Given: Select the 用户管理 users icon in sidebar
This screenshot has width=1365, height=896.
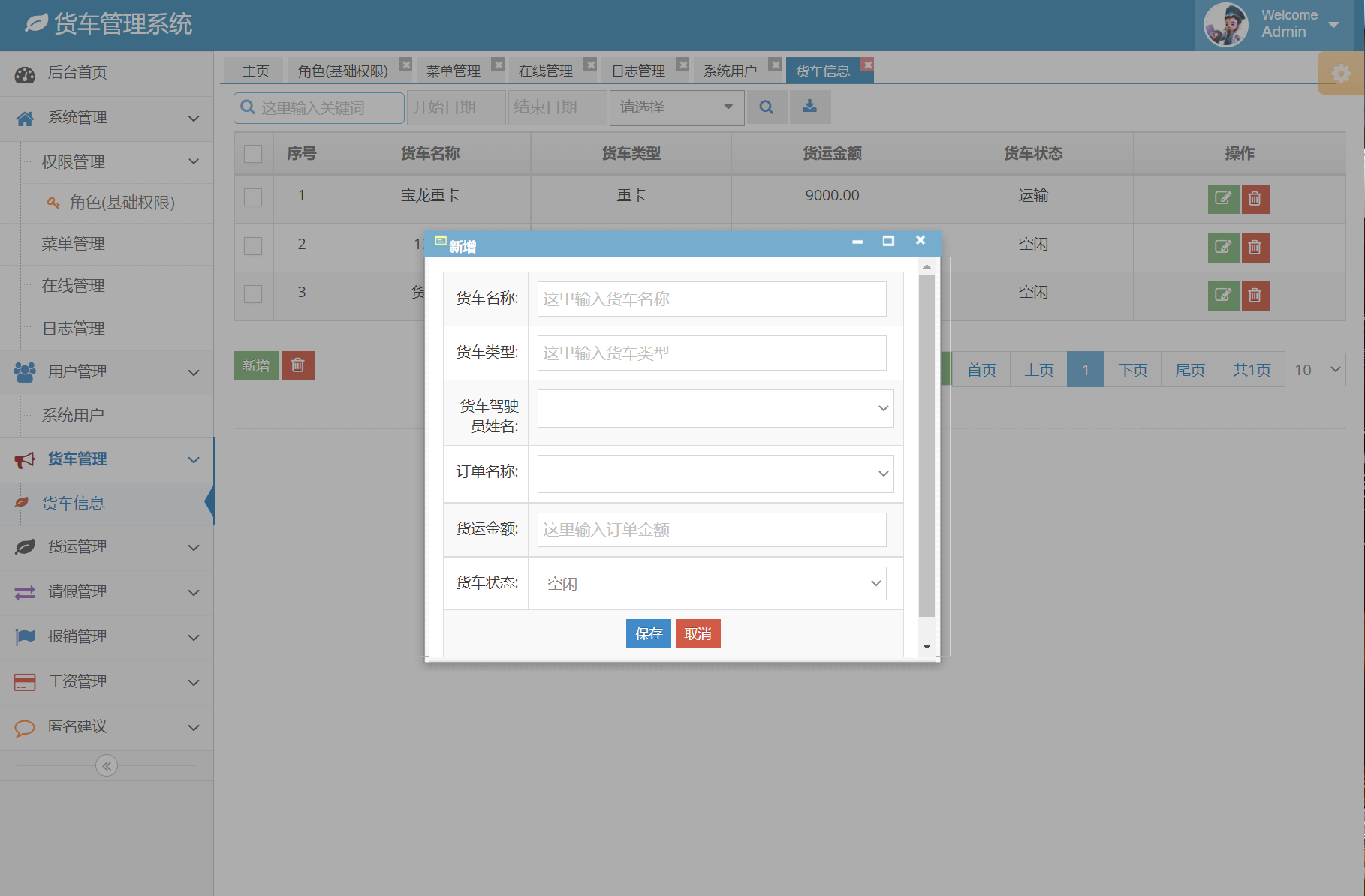Looking at the screenshot, I should (24, 371).
